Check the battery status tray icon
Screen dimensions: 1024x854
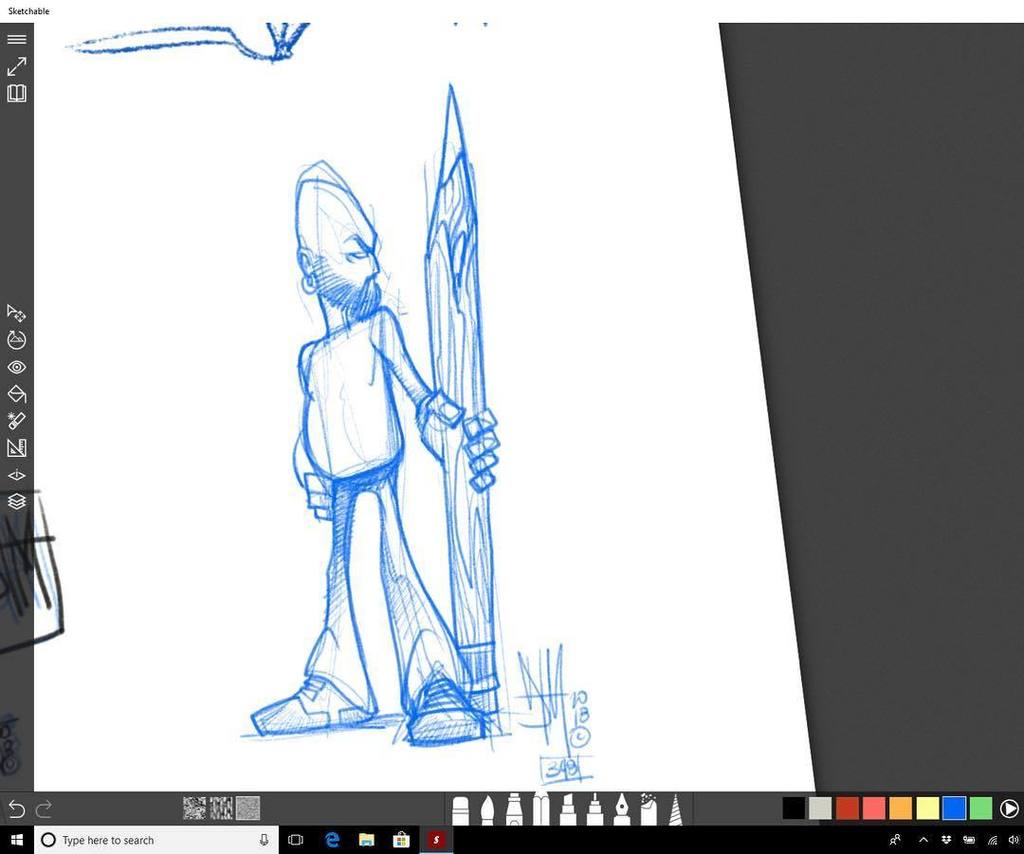[970, 840]
